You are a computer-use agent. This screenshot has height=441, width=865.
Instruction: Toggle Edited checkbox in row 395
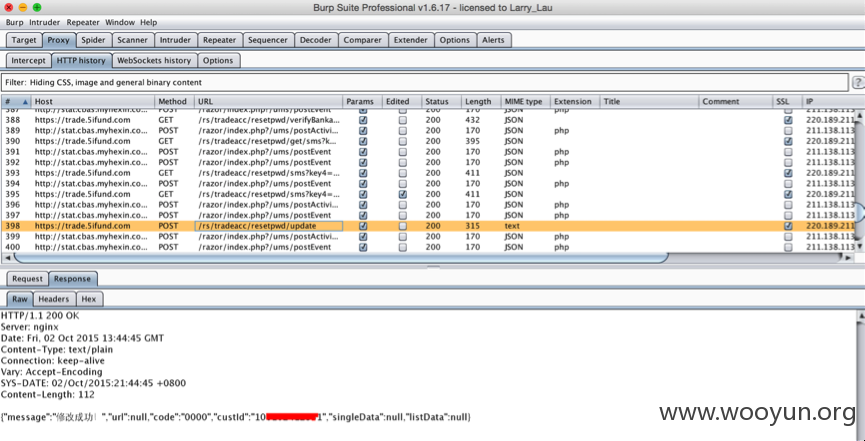click(x=403, y=194)
